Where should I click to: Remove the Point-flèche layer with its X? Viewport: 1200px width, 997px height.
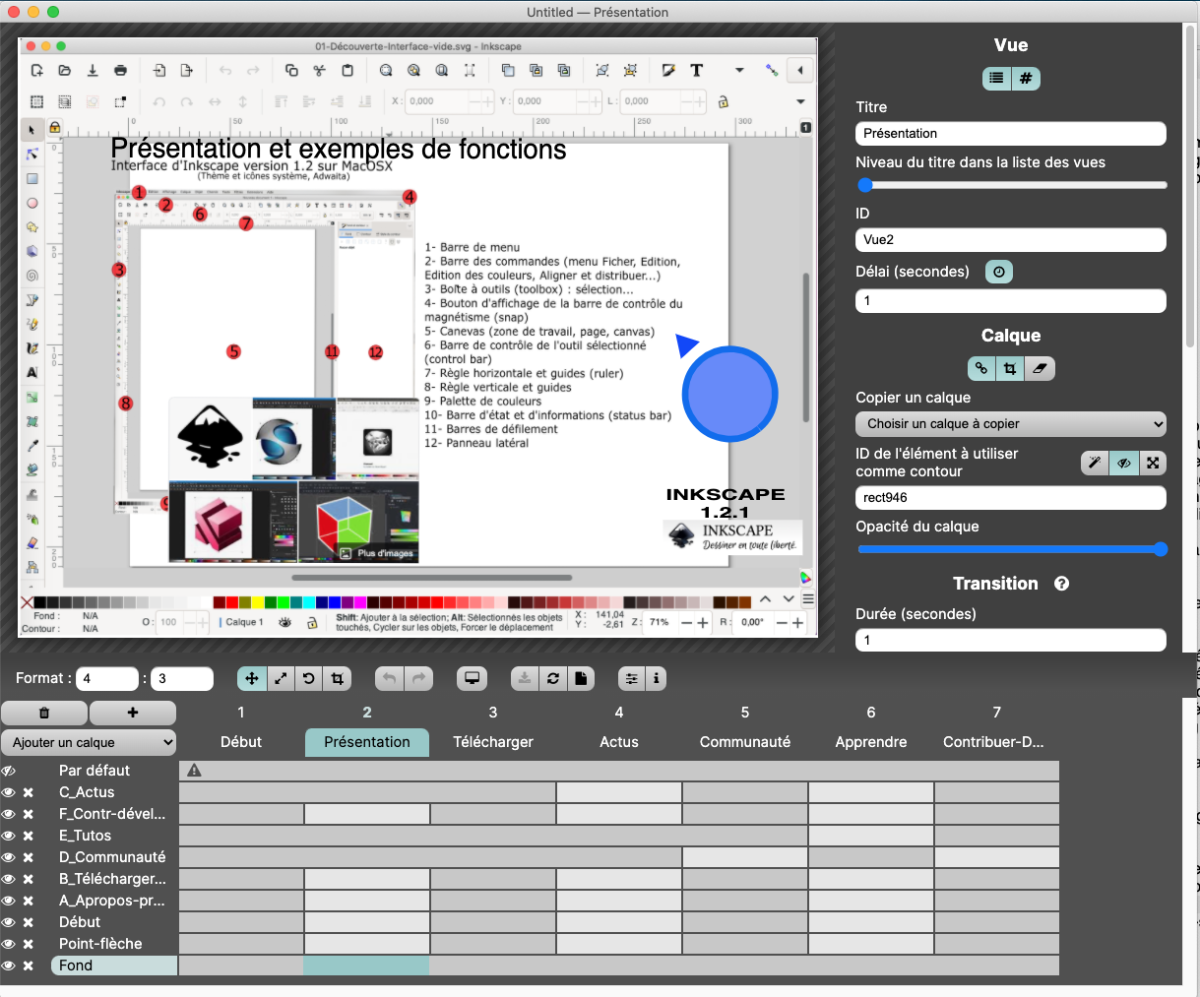29,944
